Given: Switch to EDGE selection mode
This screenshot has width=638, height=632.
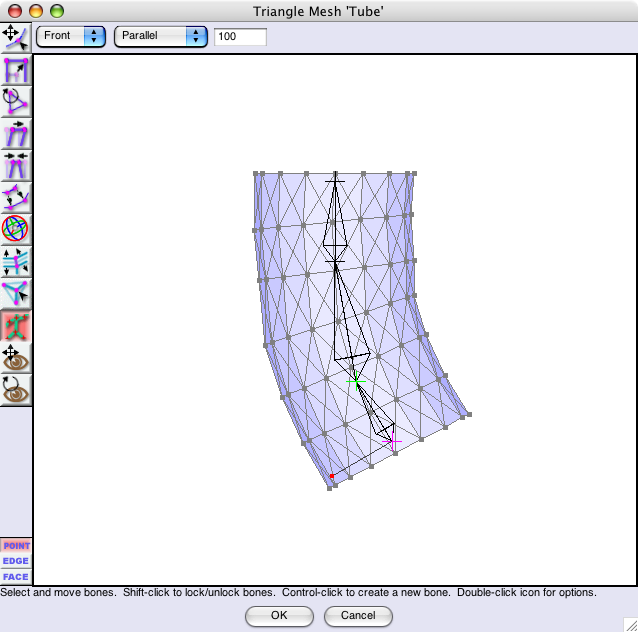Looking at the screenshot, I should [x=16, y=561].
